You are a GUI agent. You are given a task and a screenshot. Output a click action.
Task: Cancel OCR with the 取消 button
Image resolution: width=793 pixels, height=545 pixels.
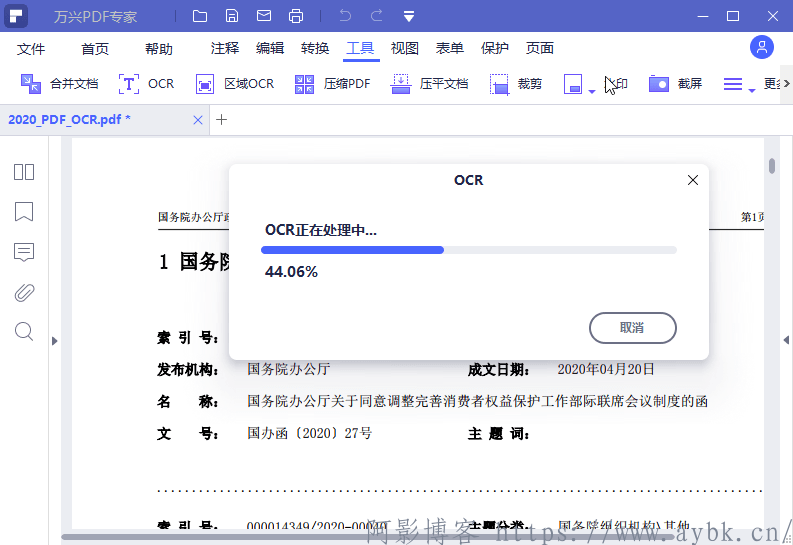(633, 328)
